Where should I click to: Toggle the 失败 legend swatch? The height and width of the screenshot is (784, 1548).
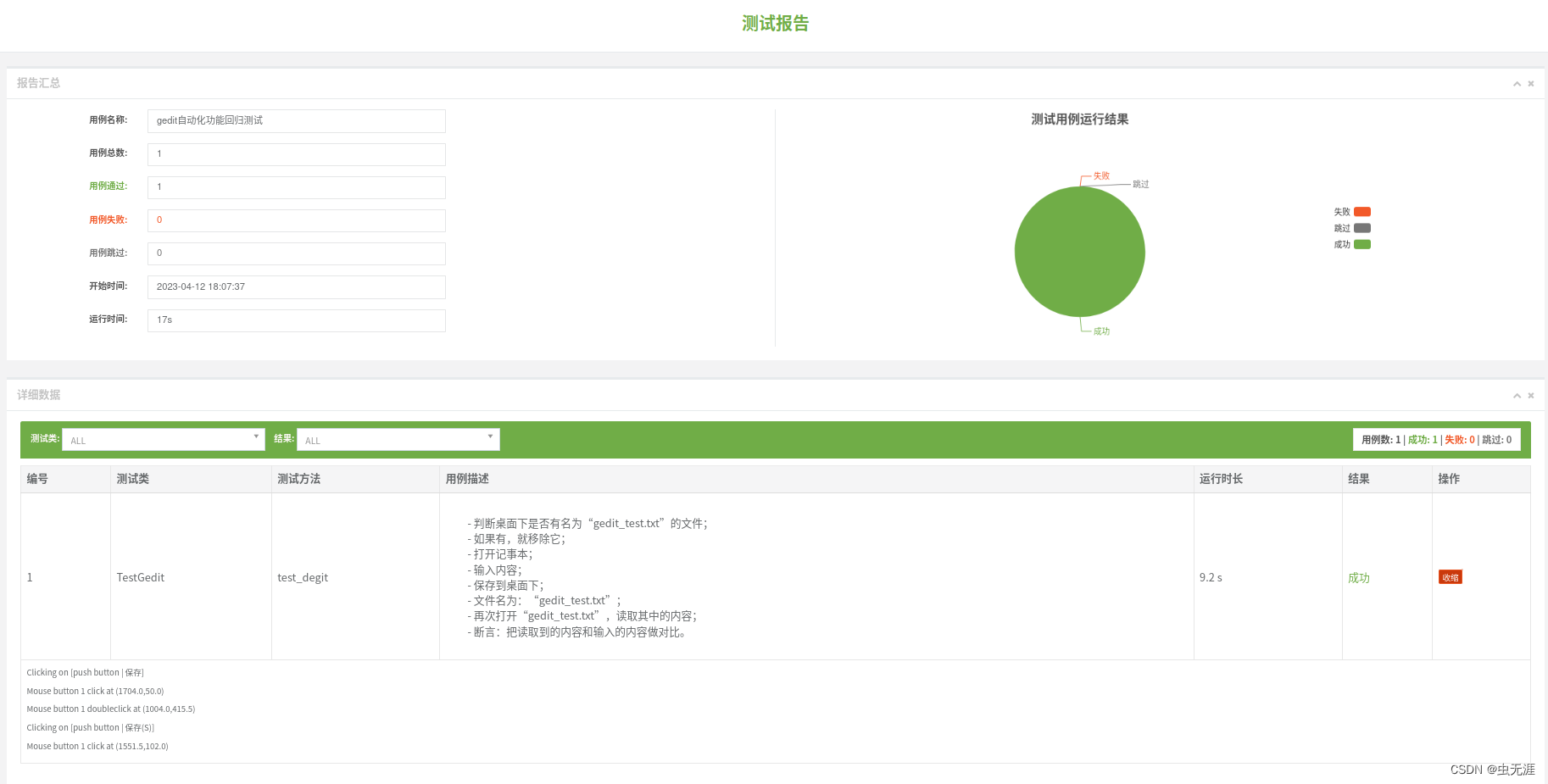point(1362,212)
